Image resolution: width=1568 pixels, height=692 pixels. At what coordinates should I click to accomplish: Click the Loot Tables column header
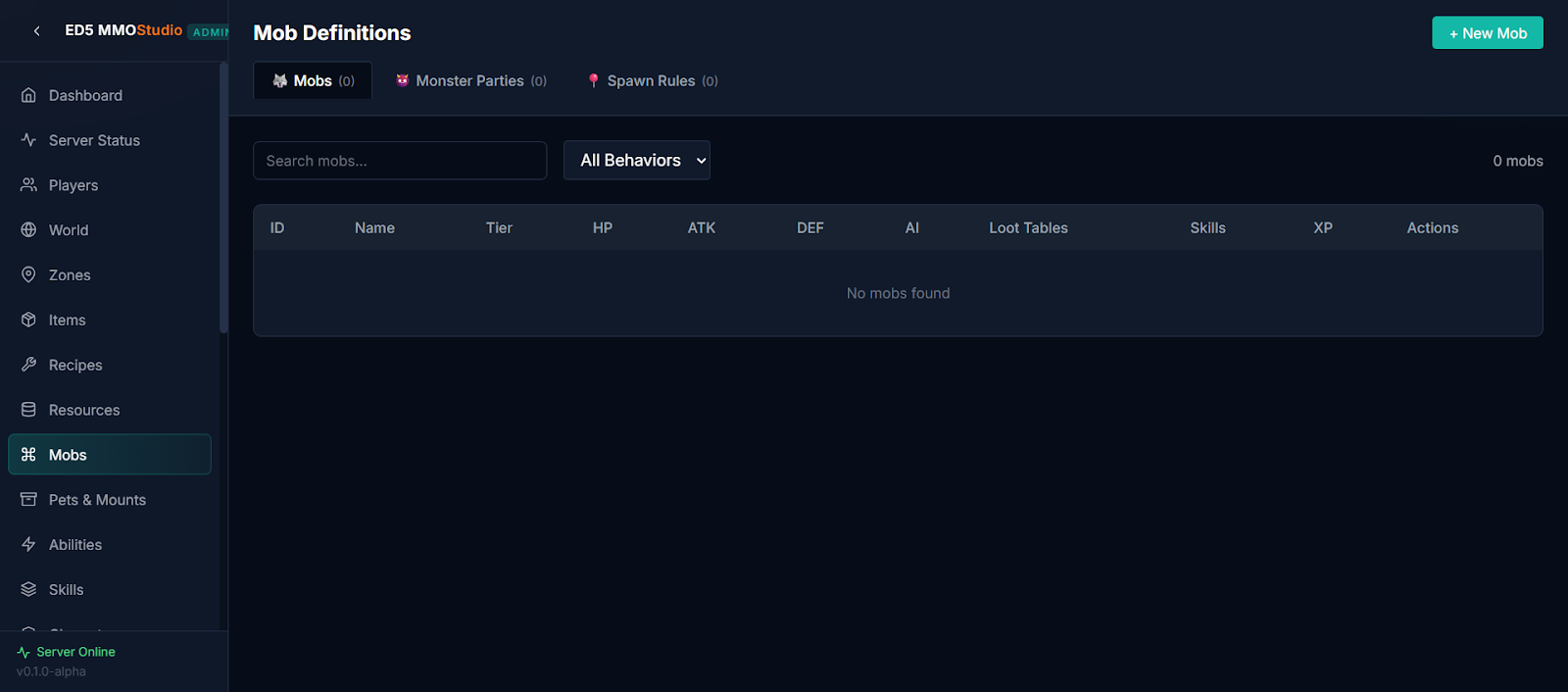(1028, 227)
